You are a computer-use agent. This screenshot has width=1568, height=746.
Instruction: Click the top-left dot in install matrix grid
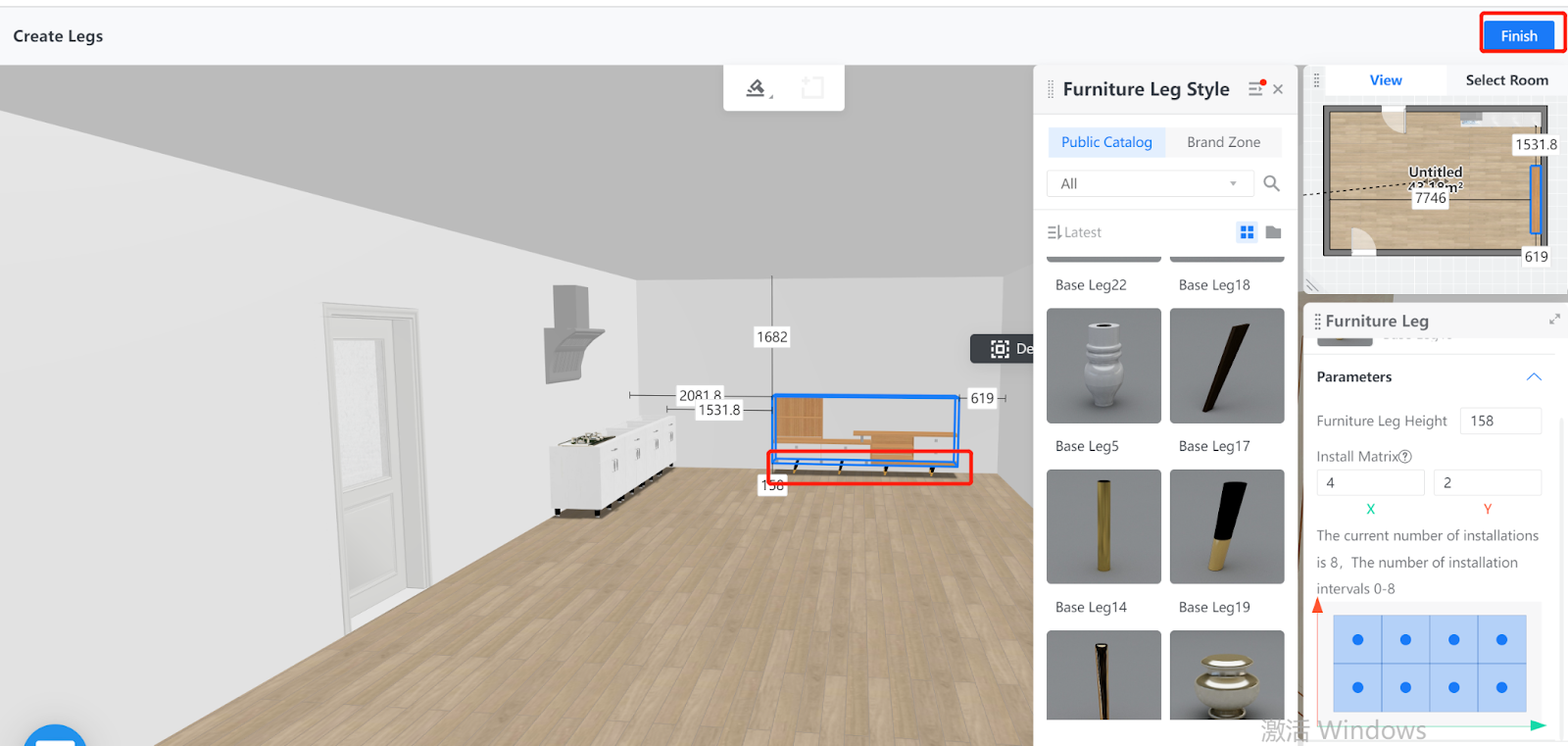(x=1357, y=639)
